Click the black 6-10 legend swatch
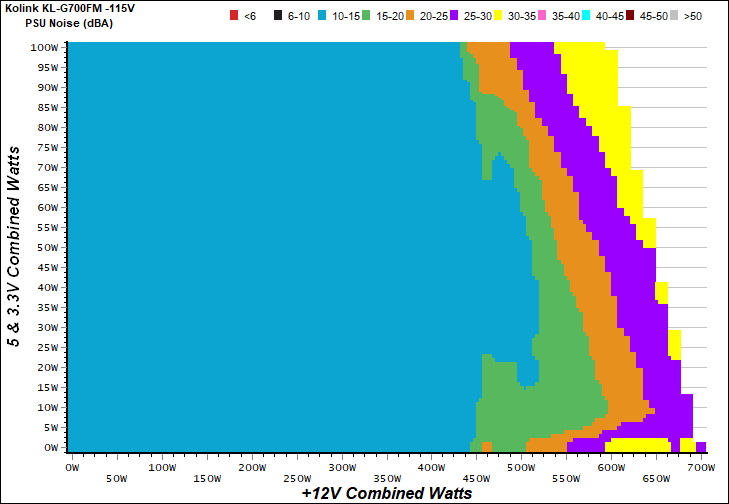 [x=277, y=17]
